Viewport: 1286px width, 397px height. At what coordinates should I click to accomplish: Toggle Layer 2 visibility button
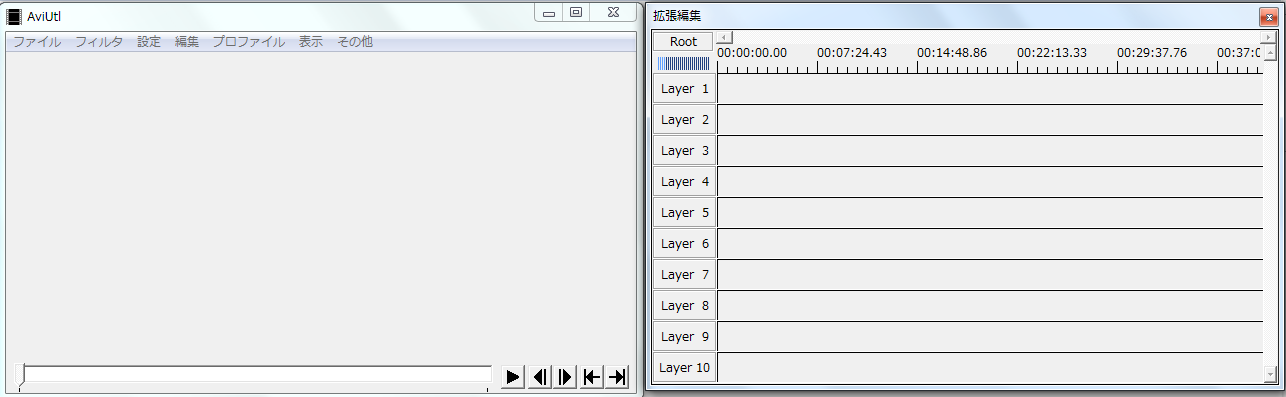685,120
